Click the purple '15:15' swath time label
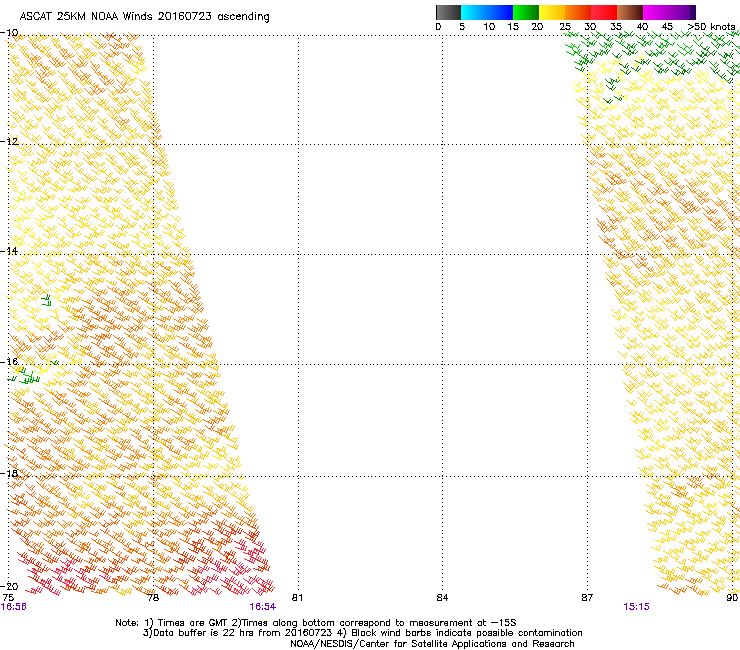The image size is (740, 650). point(636,607)
